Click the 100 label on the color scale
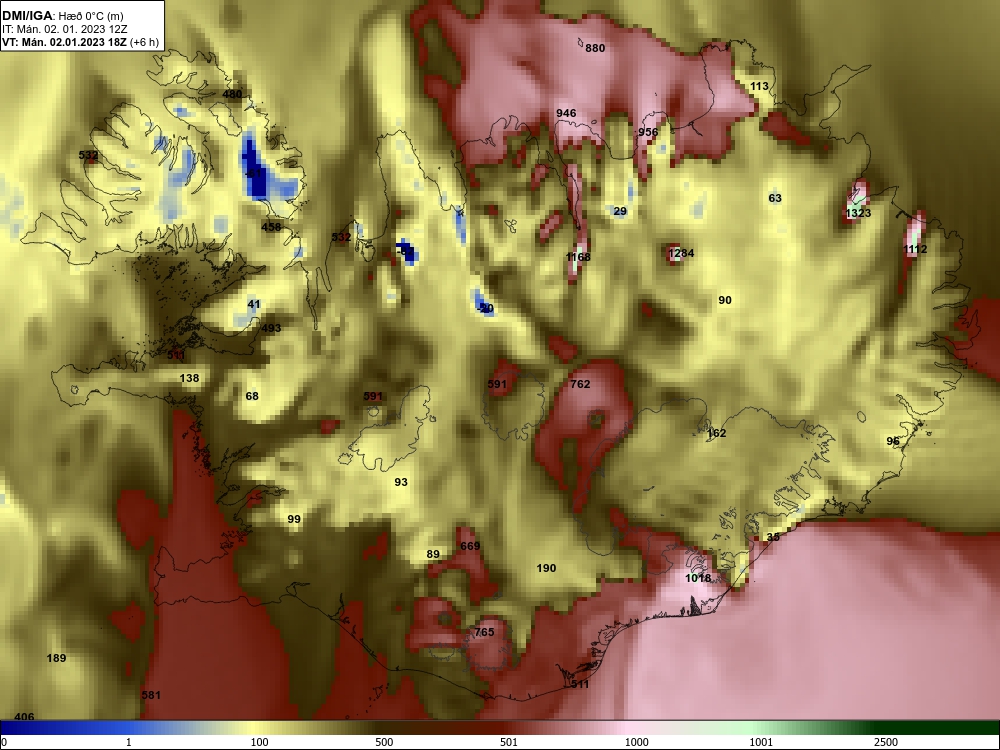The width and height of the screenshot is (1000, 750). tap(260, 742)
